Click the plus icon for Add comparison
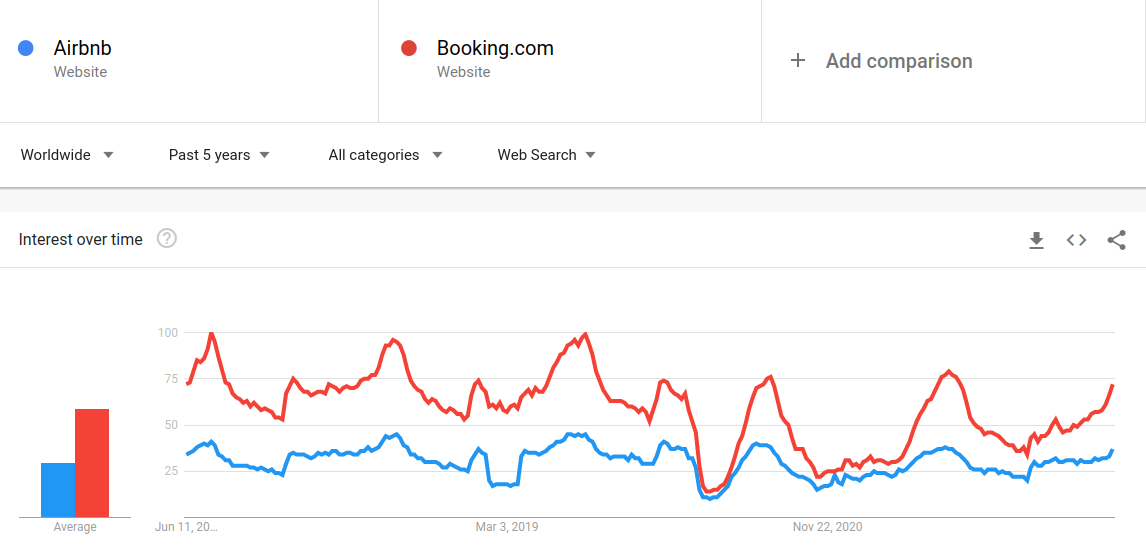 tap(798, 61)
